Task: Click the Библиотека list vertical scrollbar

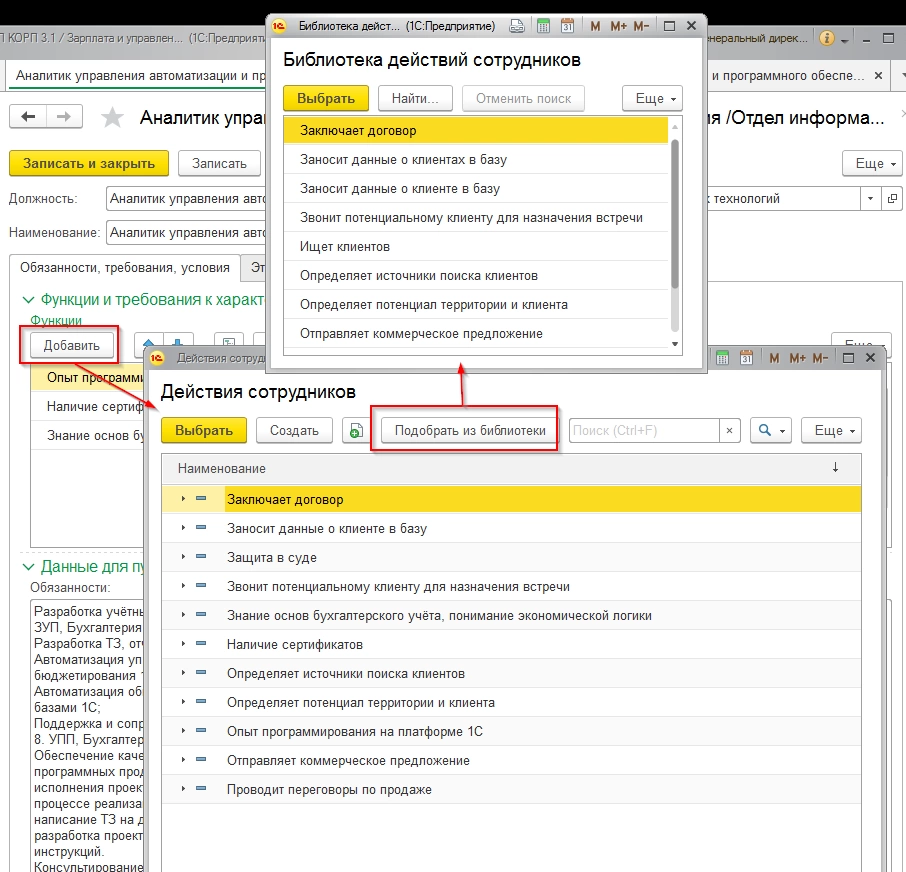Action: click(x=674, y=214)
